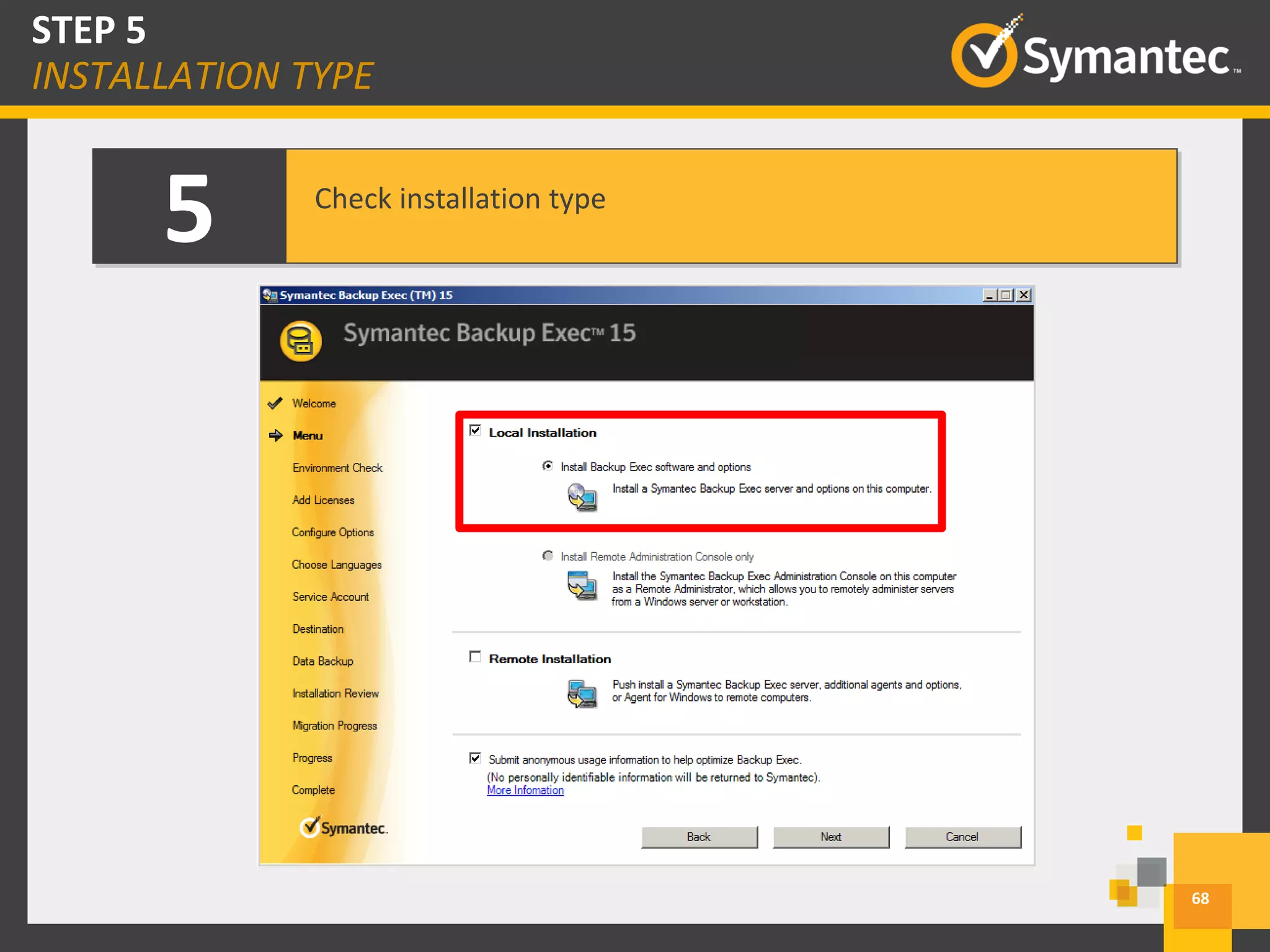Click the Local Installation label

(543, 433)
